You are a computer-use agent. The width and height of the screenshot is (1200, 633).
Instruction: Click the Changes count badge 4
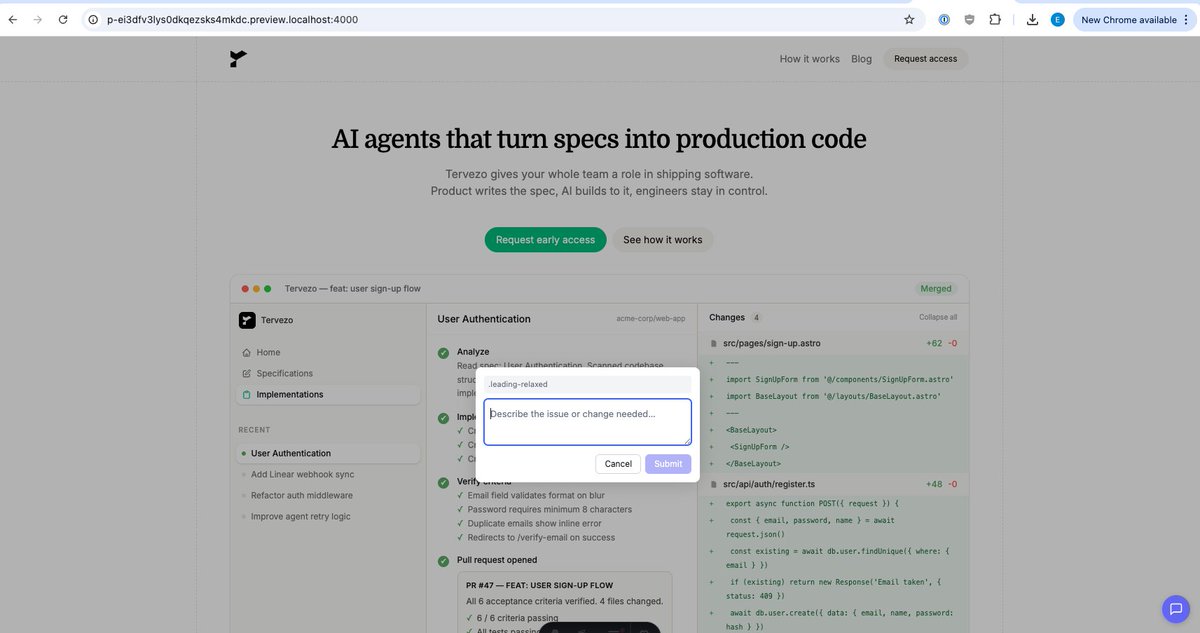click(757, 317)
